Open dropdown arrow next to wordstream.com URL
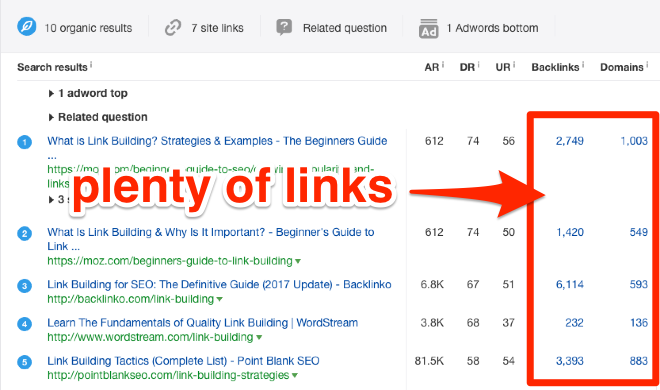The width and height of the screenshot is (660, 390). pos(259,337)
